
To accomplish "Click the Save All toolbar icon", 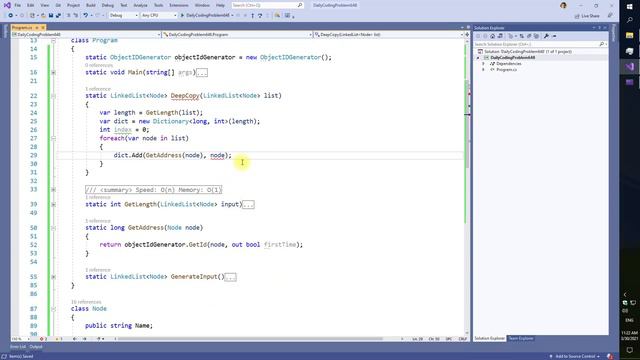I will click(58, 16).
